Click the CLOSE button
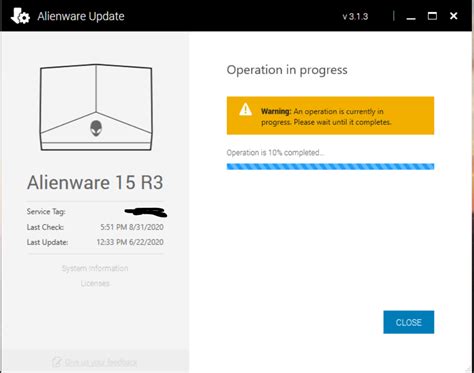This screenshot has width=474, height=373. pyautogui.click(x=409, y=322)
